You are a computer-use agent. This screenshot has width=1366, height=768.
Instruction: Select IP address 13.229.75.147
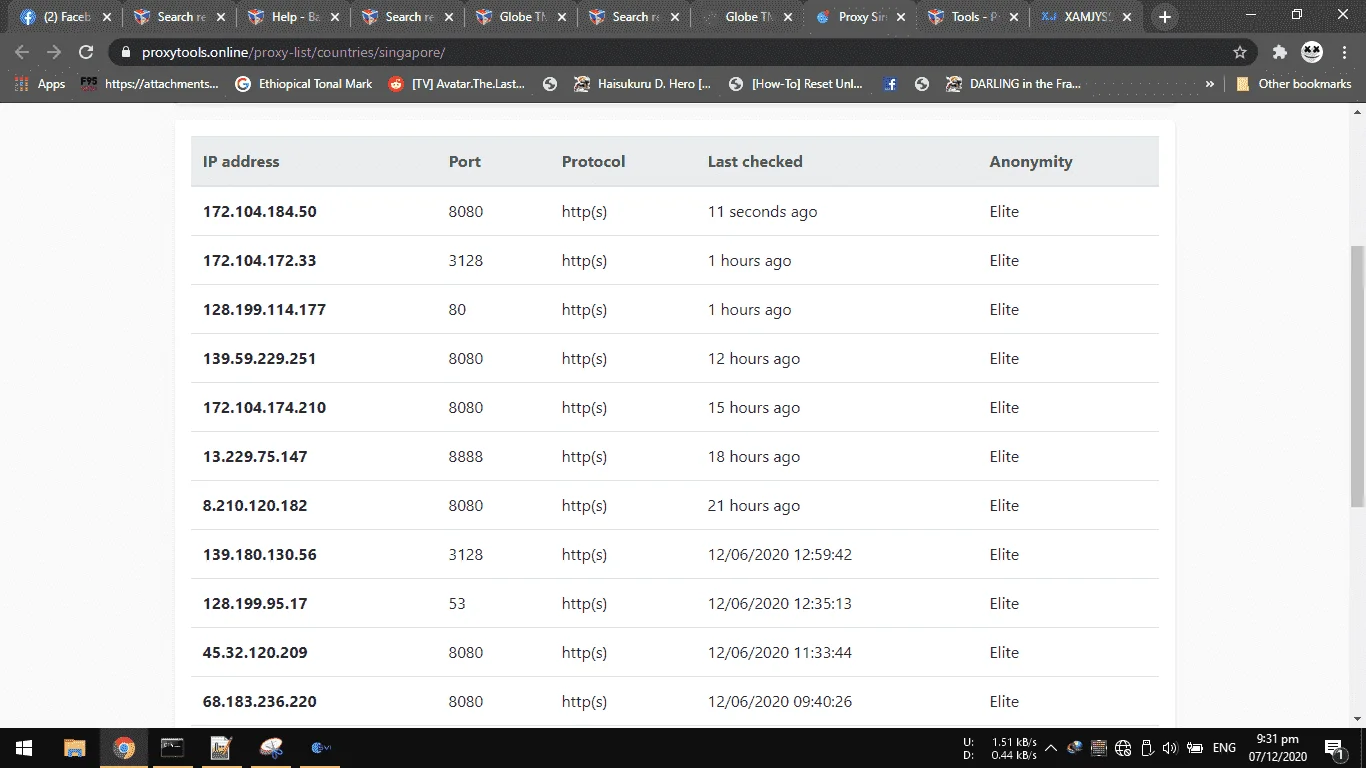tap(255, 456)
